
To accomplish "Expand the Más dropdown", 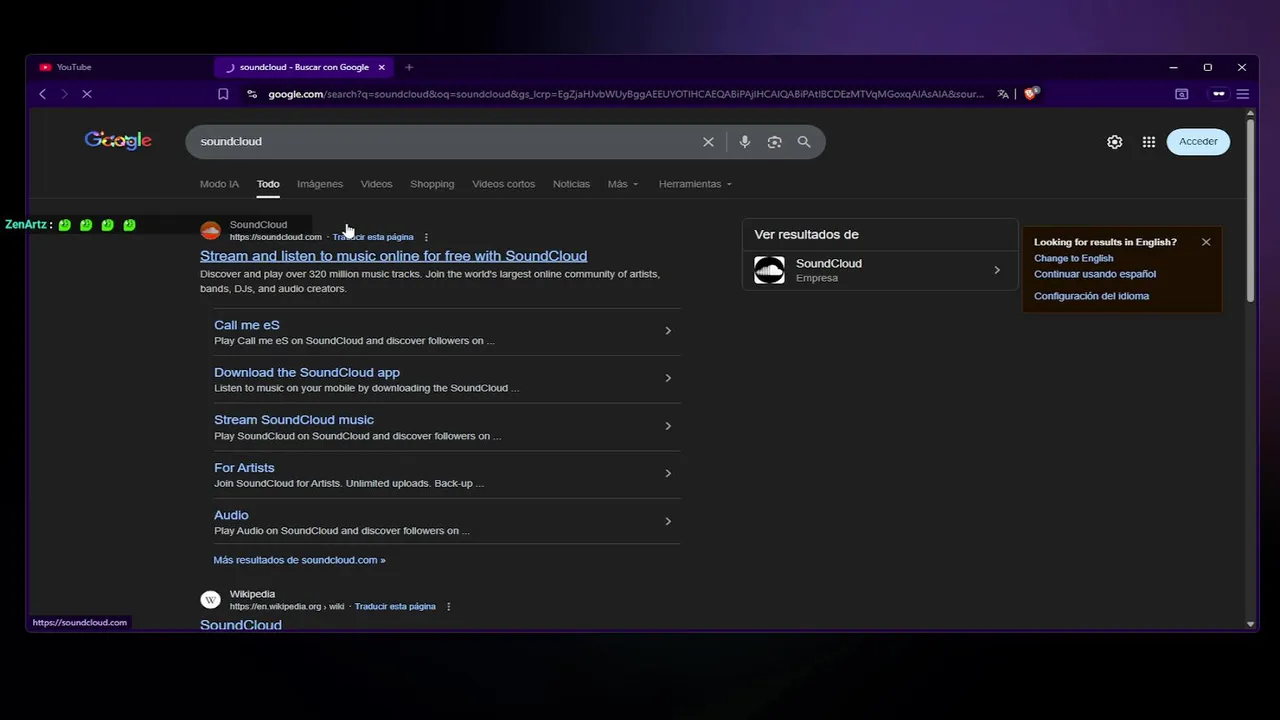I will [x=623, y=184].
